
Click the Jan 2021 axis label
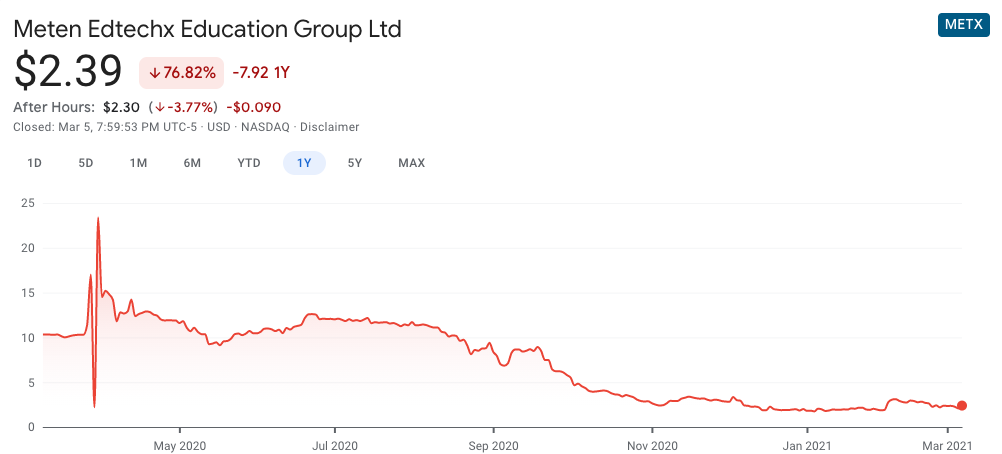tap(806, 445)
